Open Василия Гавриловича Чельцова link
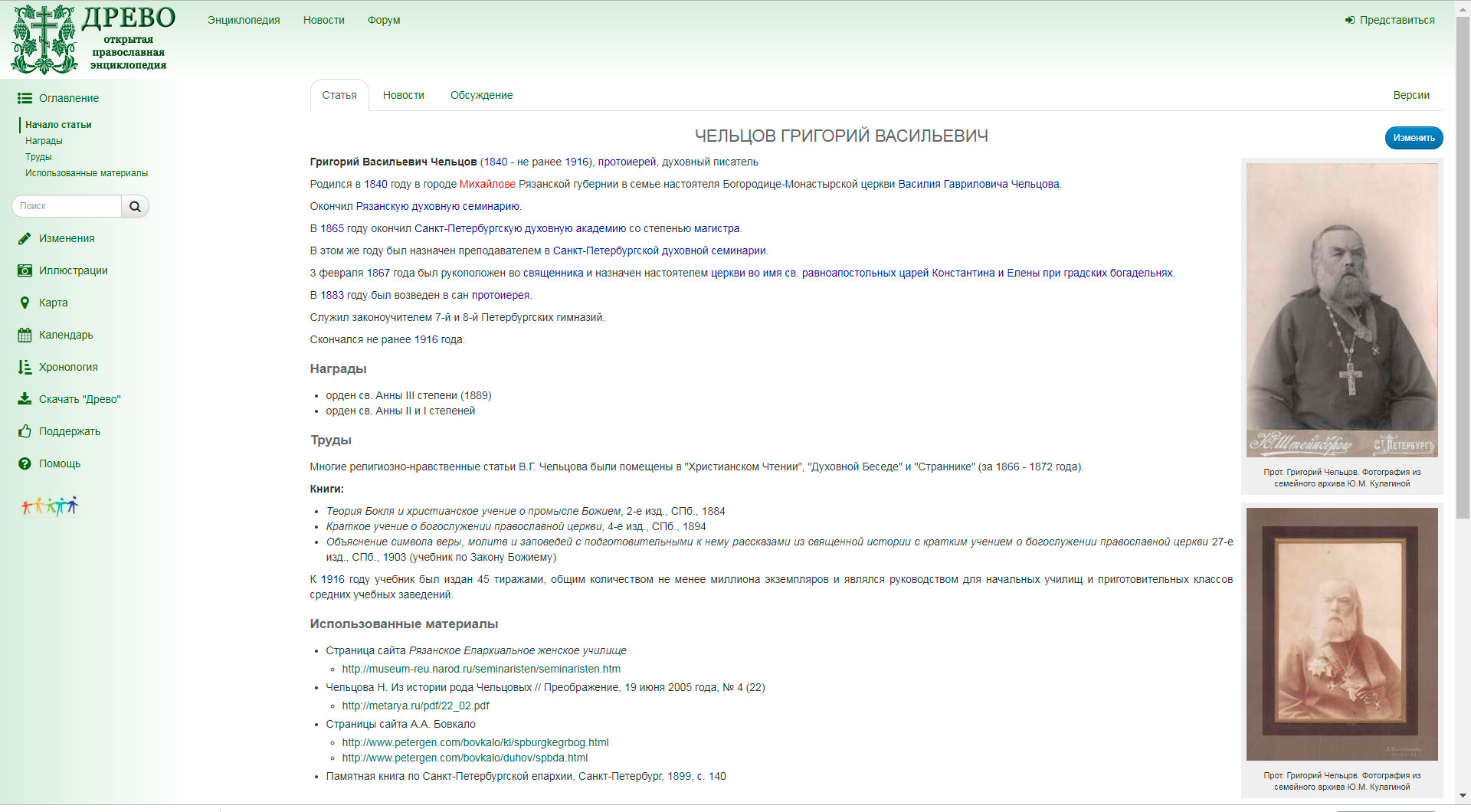Image resolution: width=1471 pixels, height=812 pixels. tap(978, 184)
